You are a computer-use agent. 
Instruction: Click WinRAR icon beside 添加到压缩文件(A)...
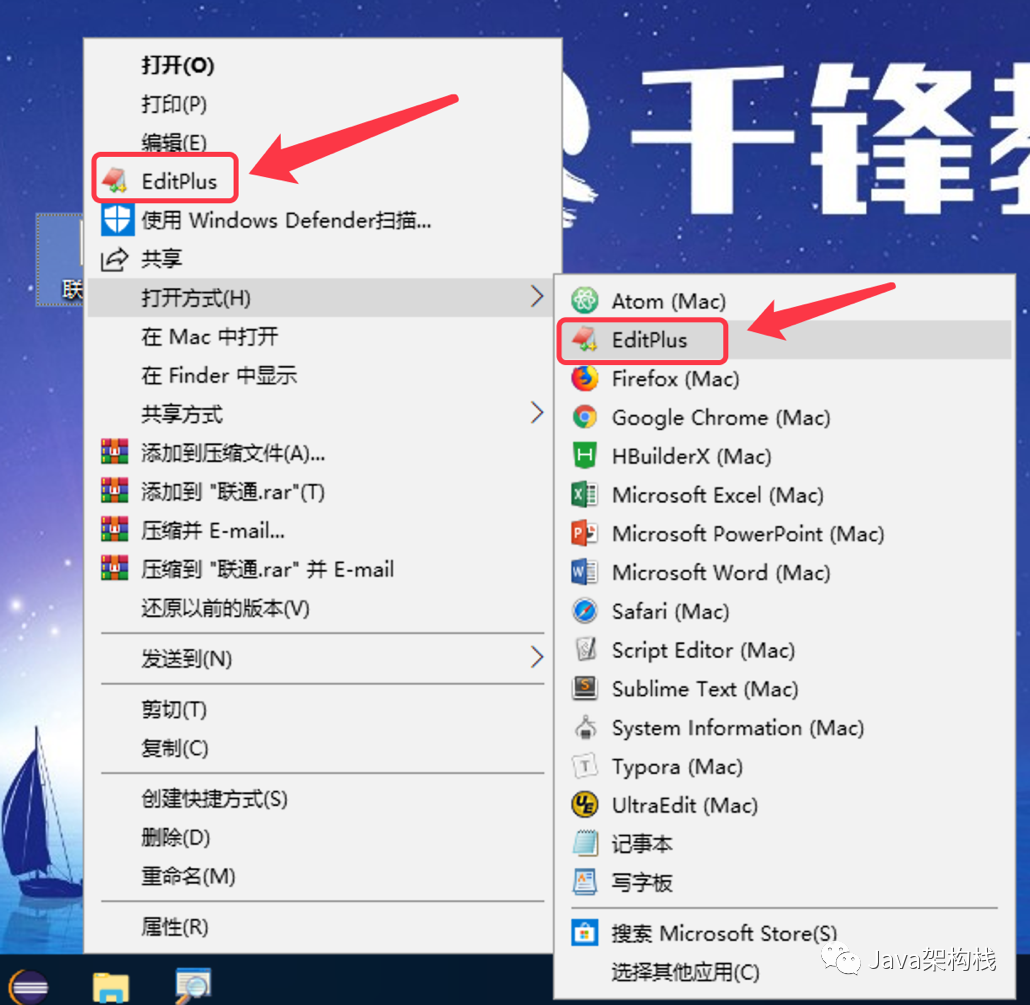[114, 452]
